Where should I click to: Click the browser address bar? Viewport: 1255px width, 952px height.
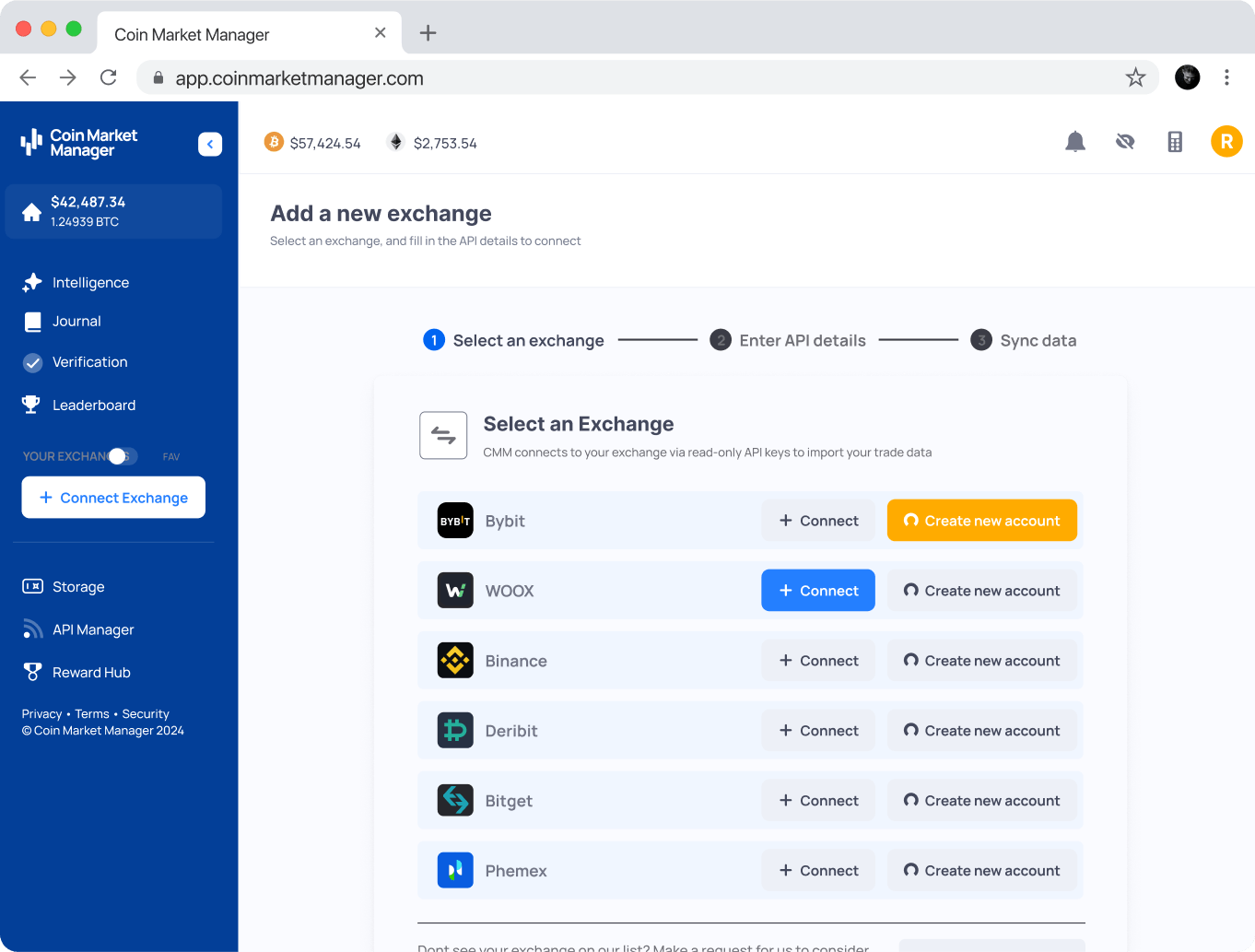[x=553, y=77]
